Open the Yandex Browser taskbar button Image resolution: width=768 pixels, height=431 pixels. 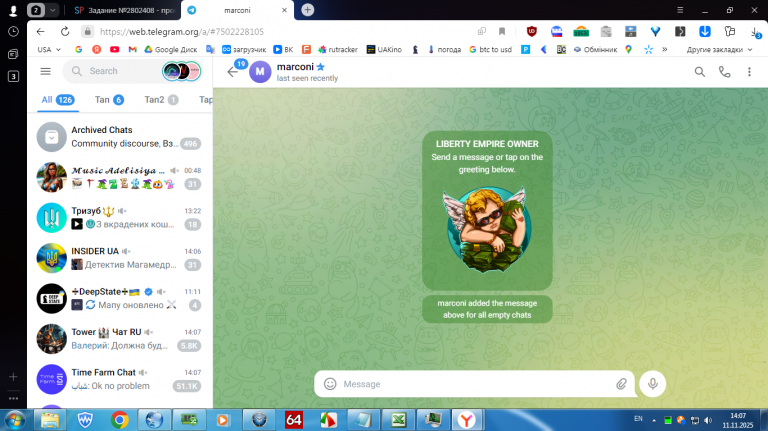[x=467, y=420]
